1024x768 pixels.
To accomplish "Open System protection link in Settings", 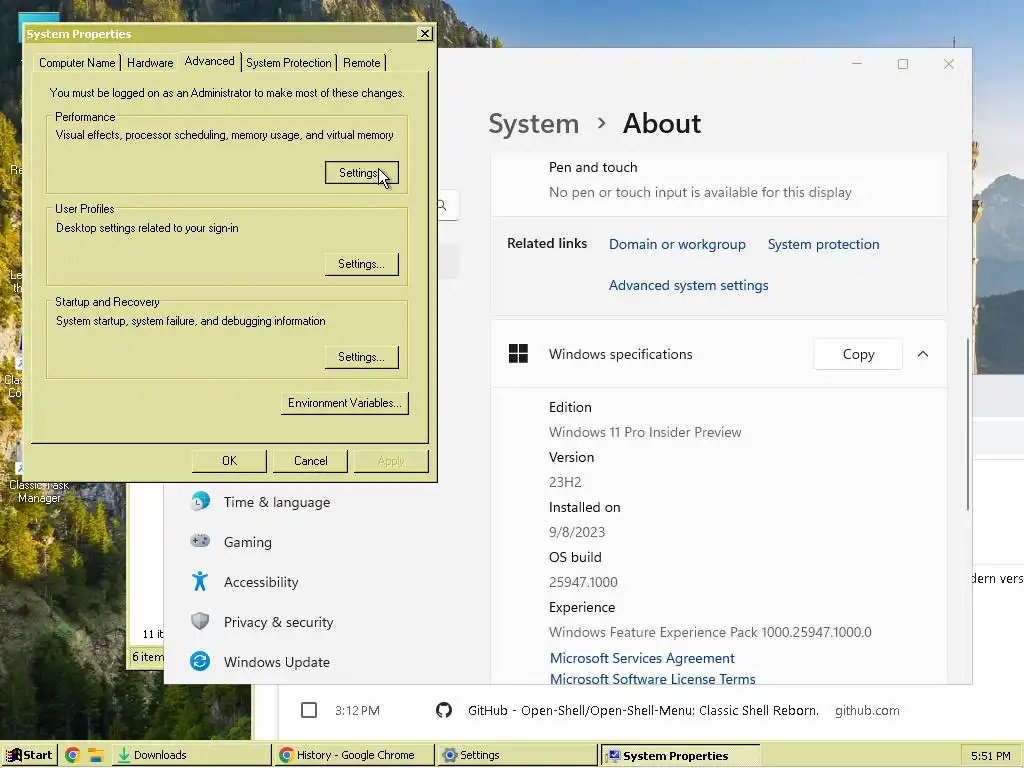I will click(x=824, y=244).
